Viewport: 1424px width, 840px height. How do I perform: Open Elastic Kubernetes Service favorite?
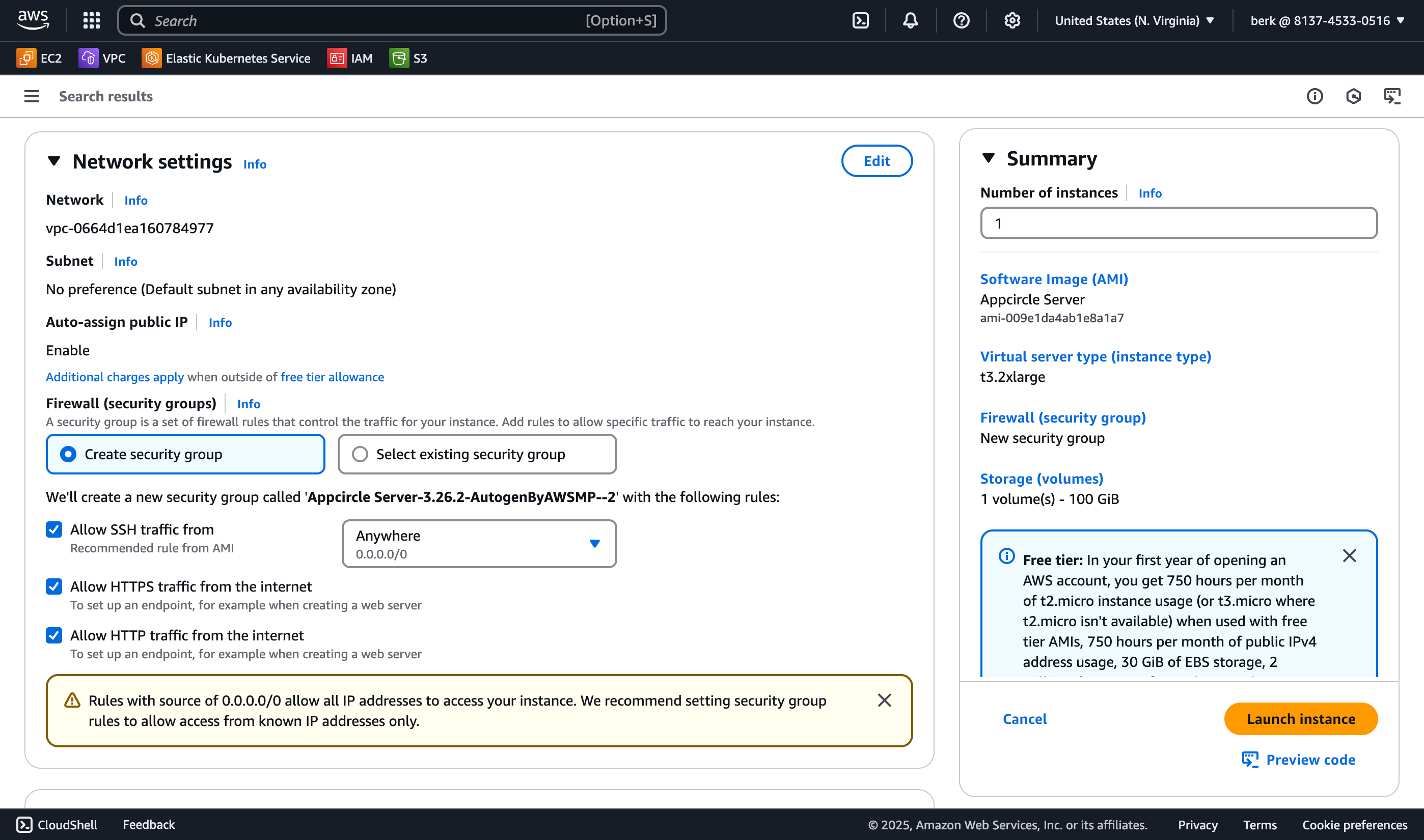click(226, 58)
